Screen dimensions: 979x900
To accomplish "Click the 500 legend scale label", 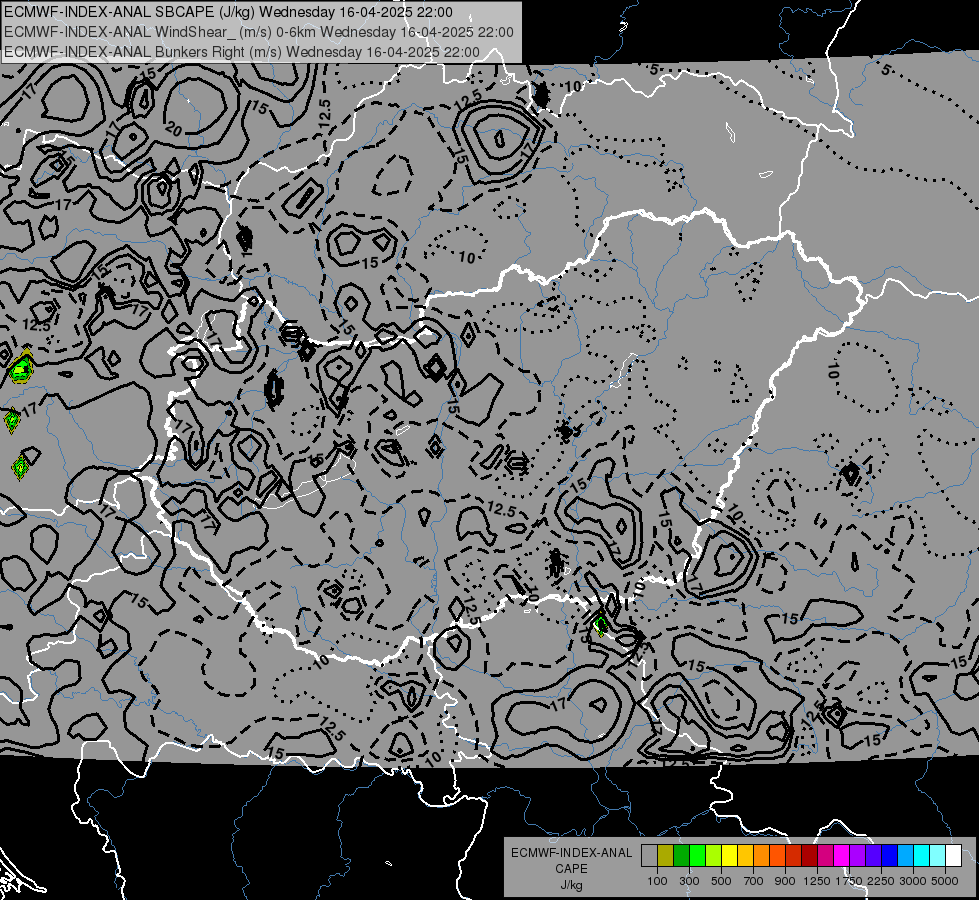I will coord(721,881).
